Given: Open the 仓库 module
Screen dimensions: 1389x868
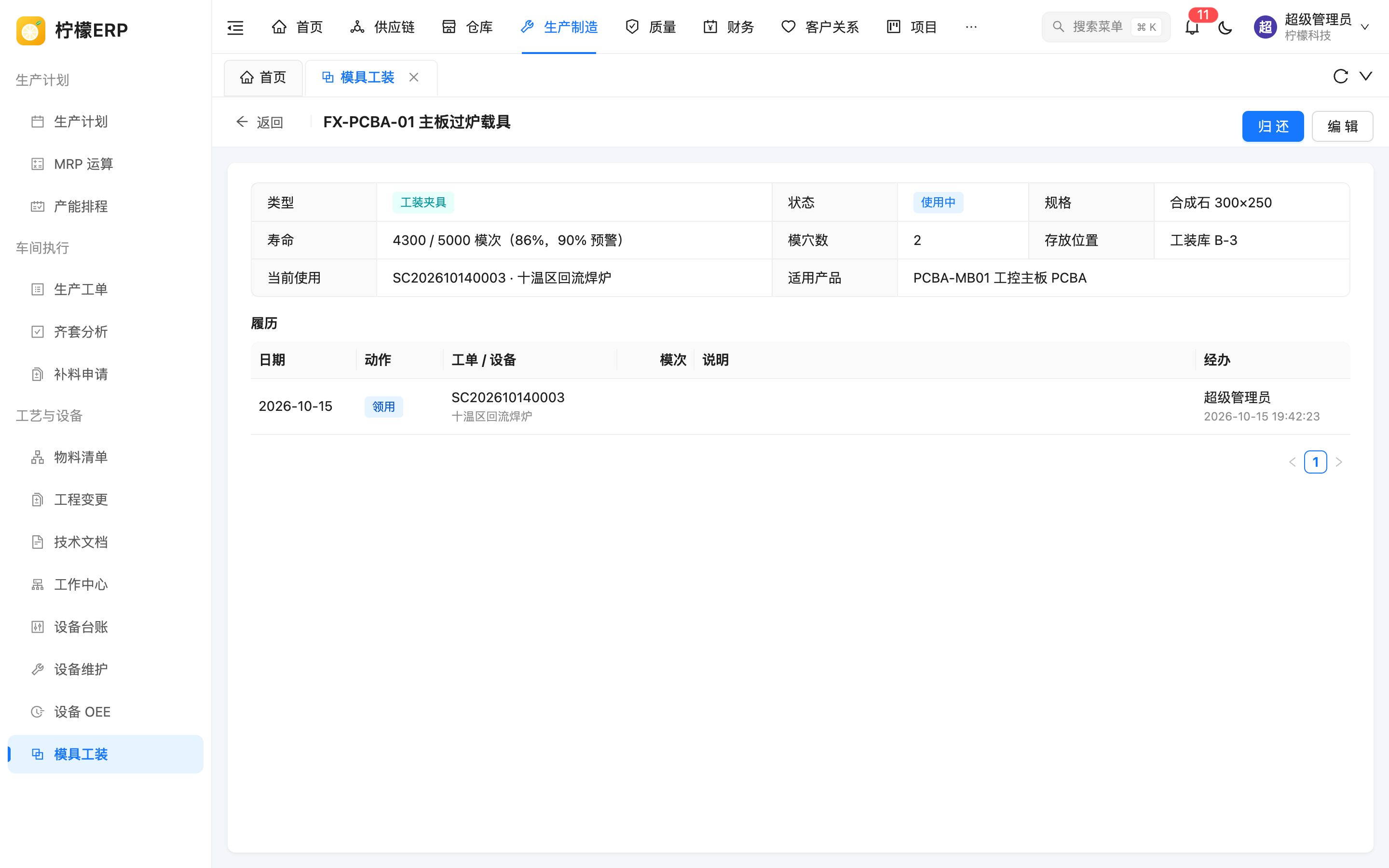Looking at the screenshot, I should [x=467, y=27].
